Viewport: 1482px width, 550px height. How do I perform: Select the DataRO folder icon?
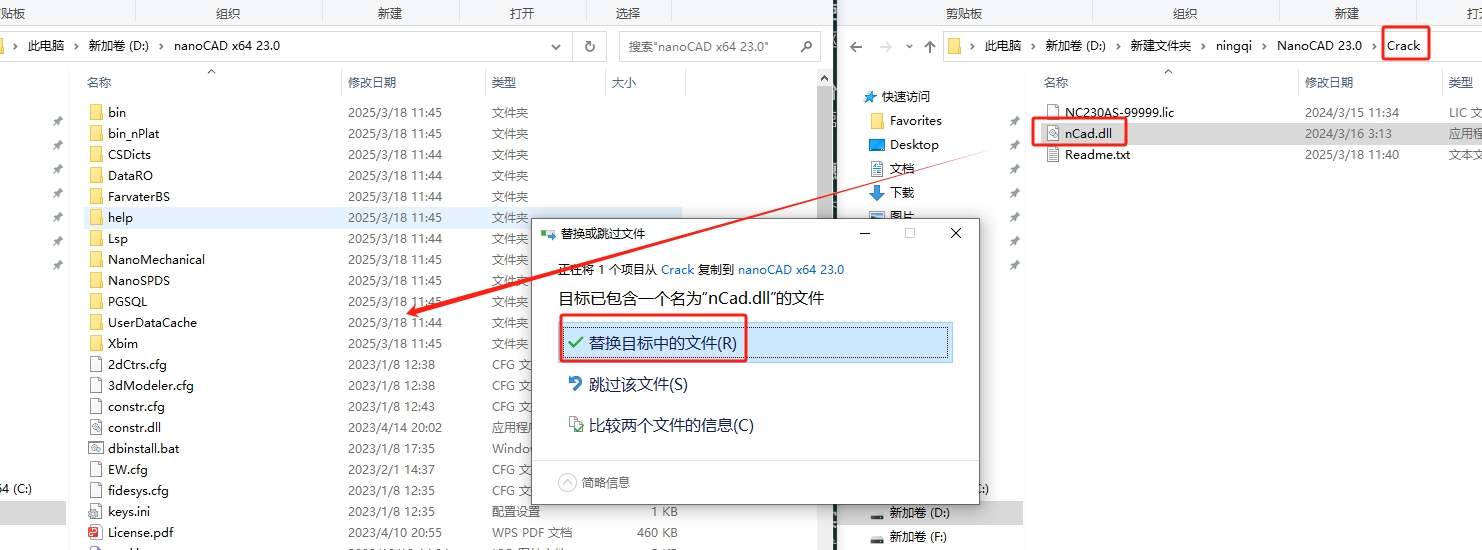tap(96, 175)
